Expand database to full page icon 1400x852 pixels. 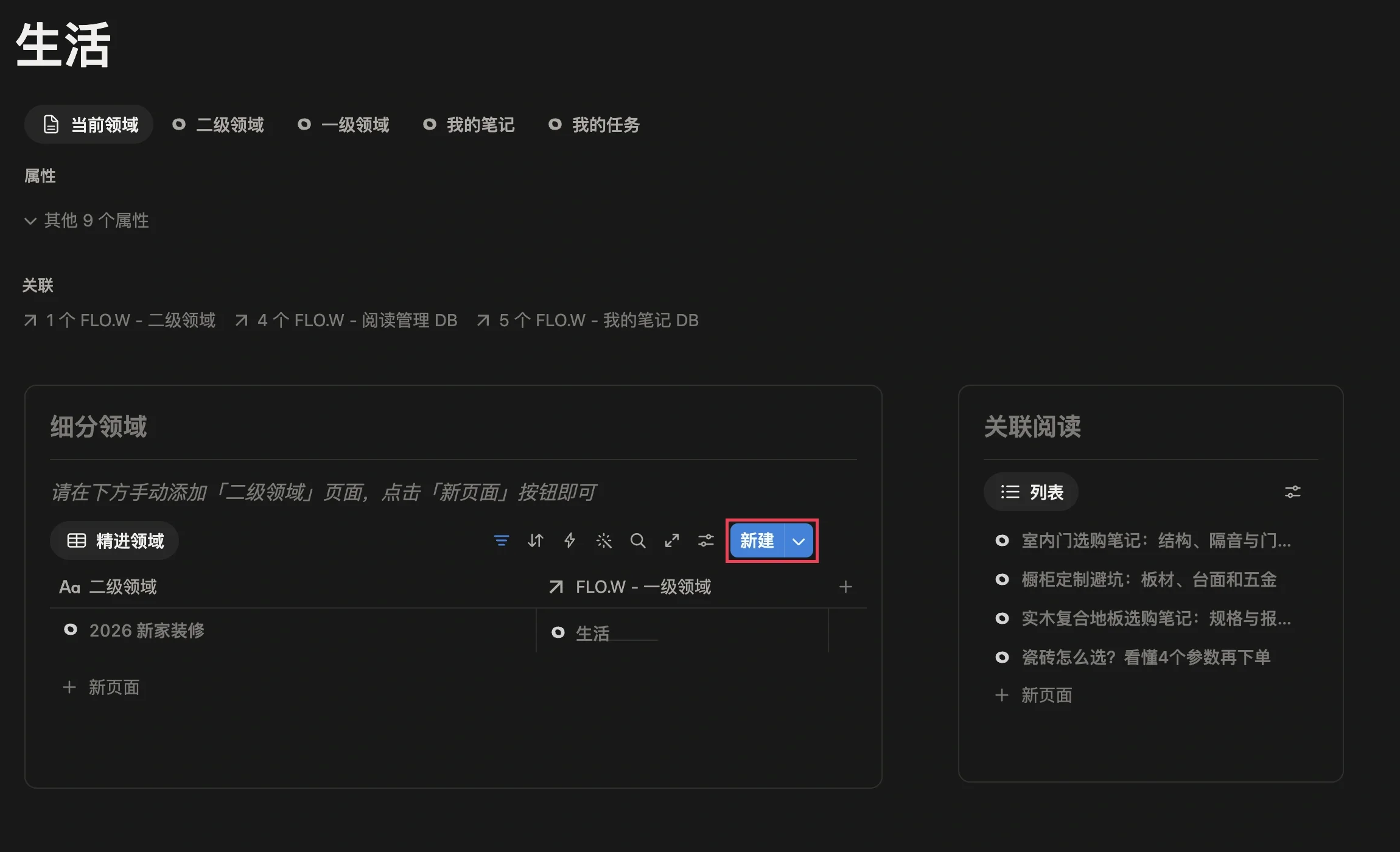pyautogui.click(x=671, y=540)
